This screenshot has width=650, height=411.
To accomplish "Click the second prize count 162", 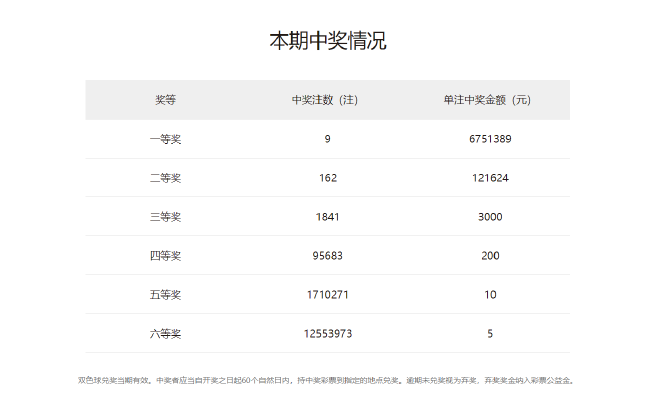I will tap(327, 178).
